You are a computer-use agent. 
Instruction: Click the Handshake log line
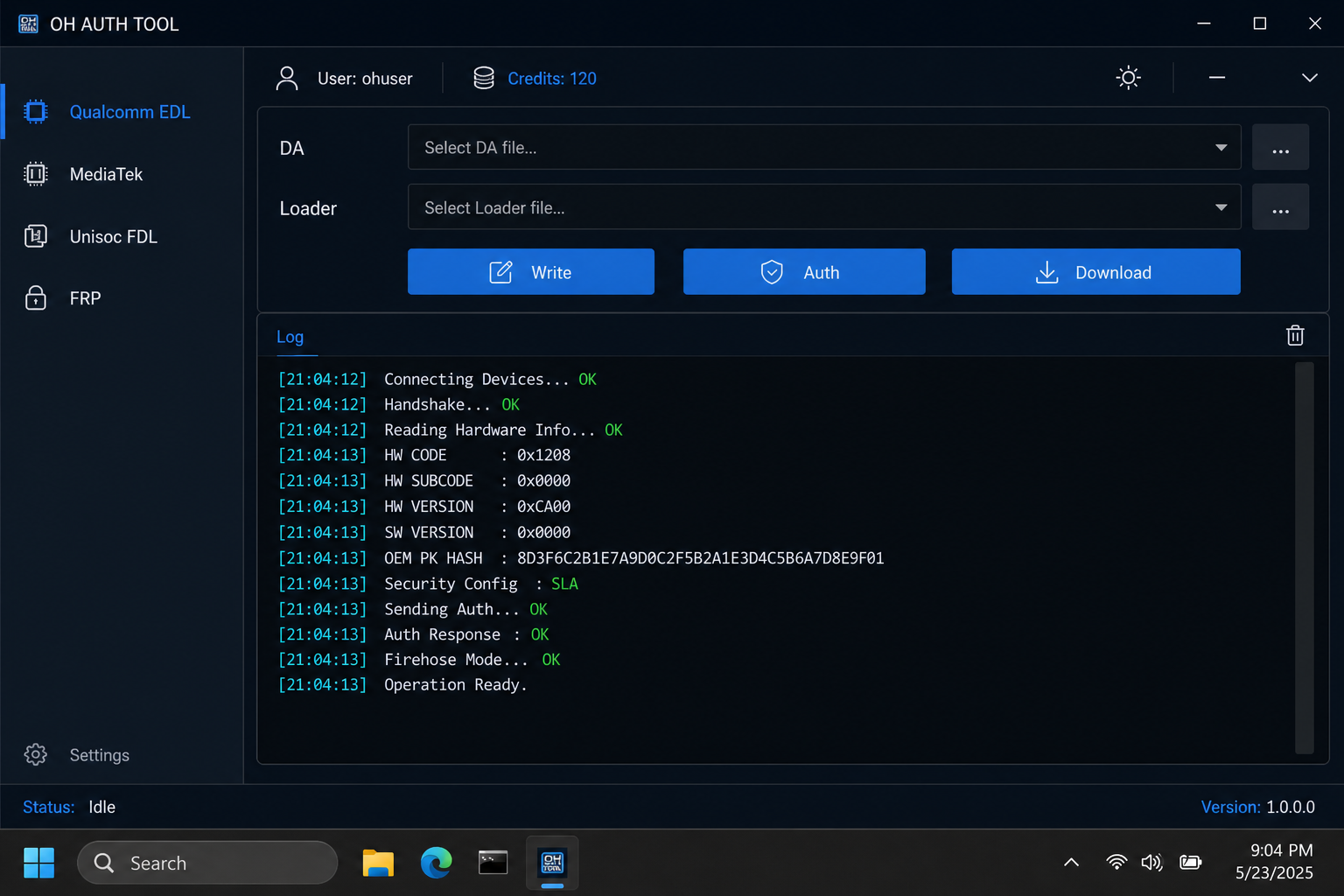[x=399, y=404]
